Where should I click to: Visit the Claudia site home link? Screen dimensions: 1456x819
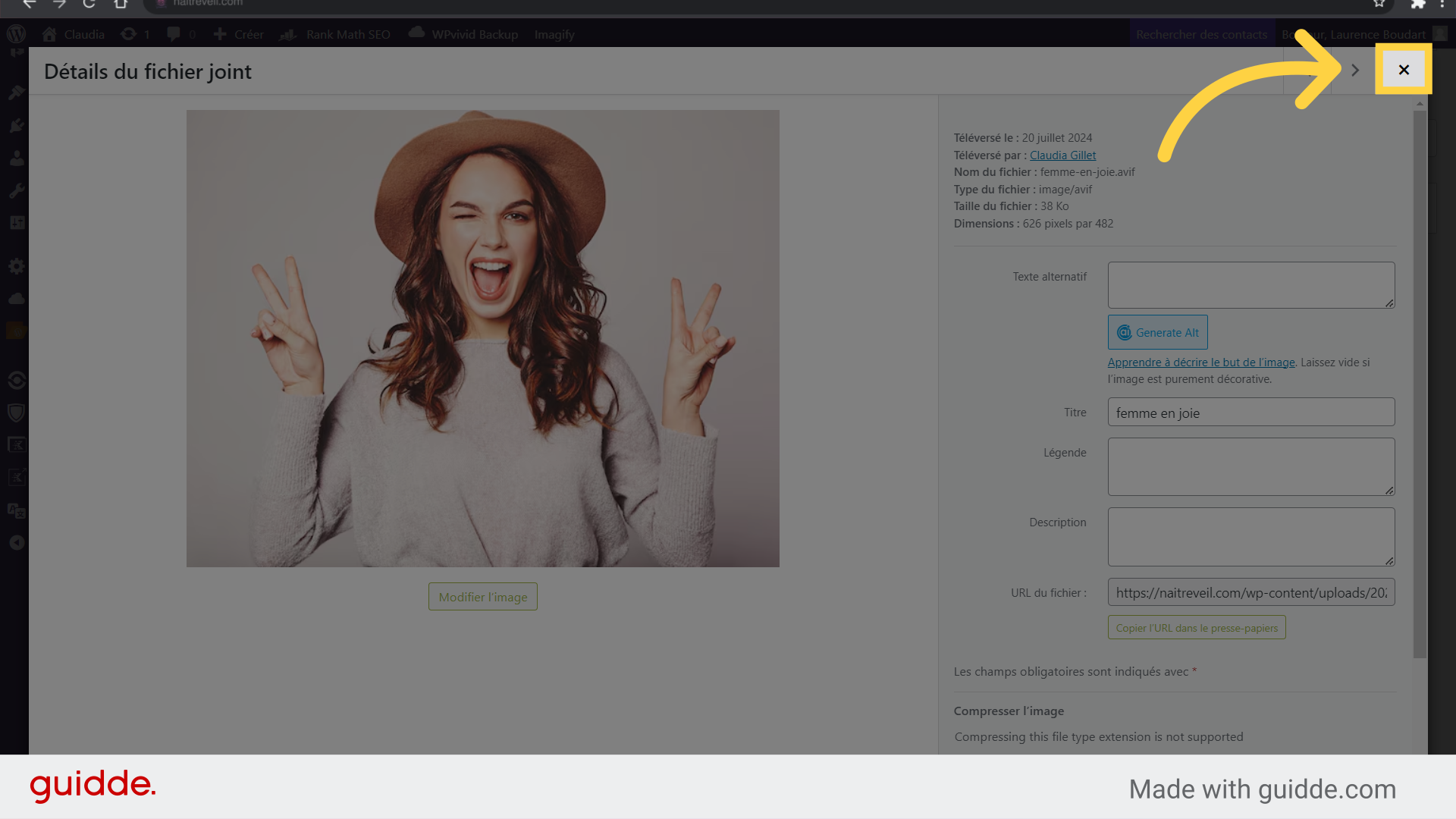tap(74, 34)
